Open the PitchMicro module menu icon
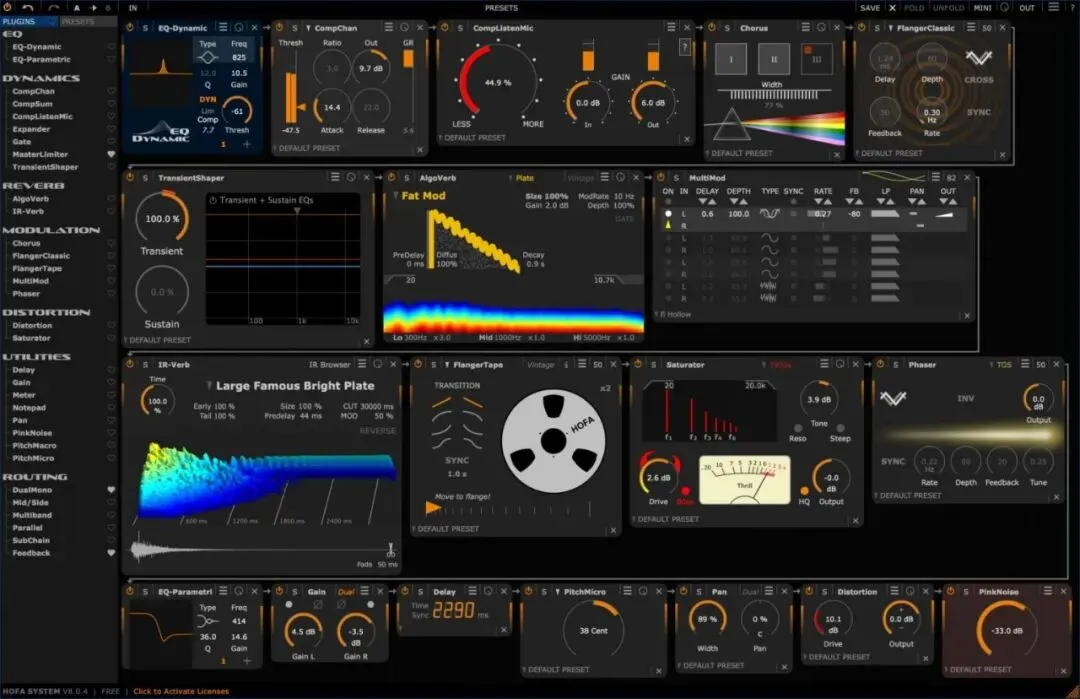 (627, 591)
